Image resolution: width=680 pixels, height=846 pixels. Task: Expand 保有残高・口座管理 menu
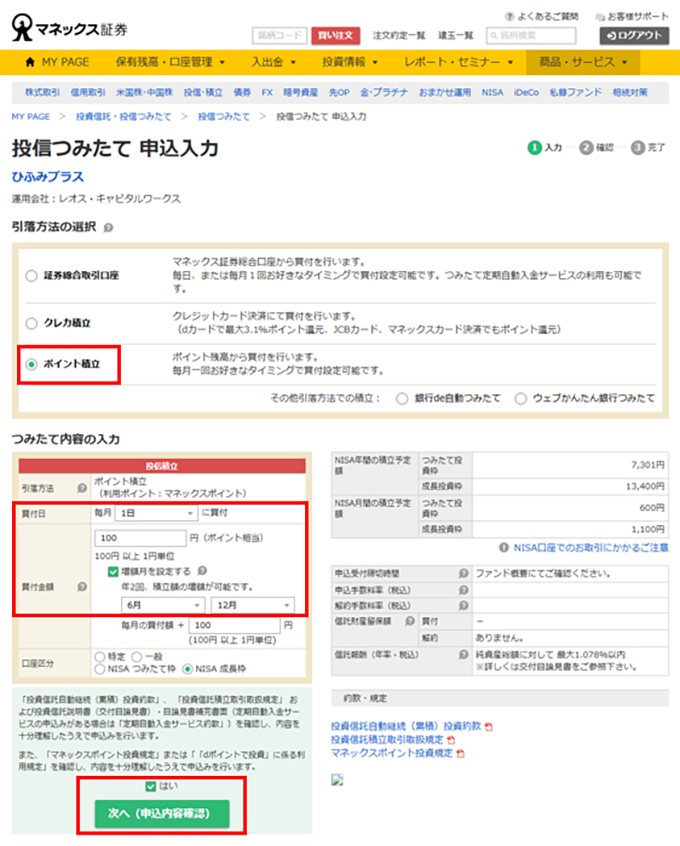tap(170, 62)
